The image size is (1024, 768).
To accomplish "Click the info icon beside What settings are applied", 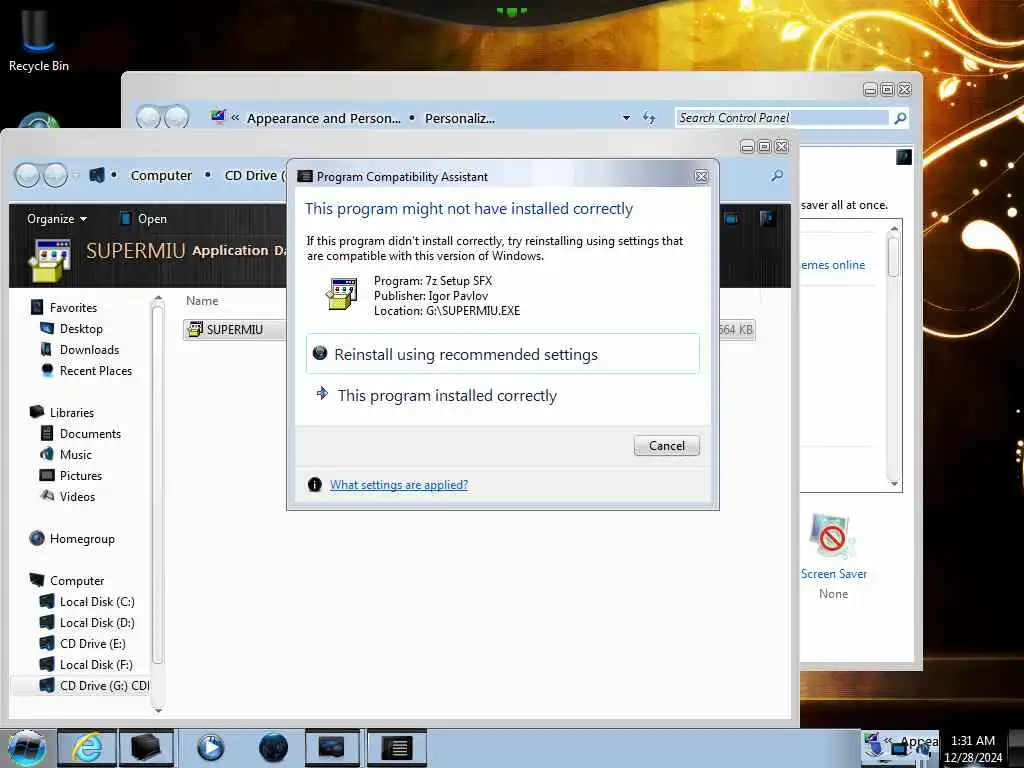I will pos(315,485).
